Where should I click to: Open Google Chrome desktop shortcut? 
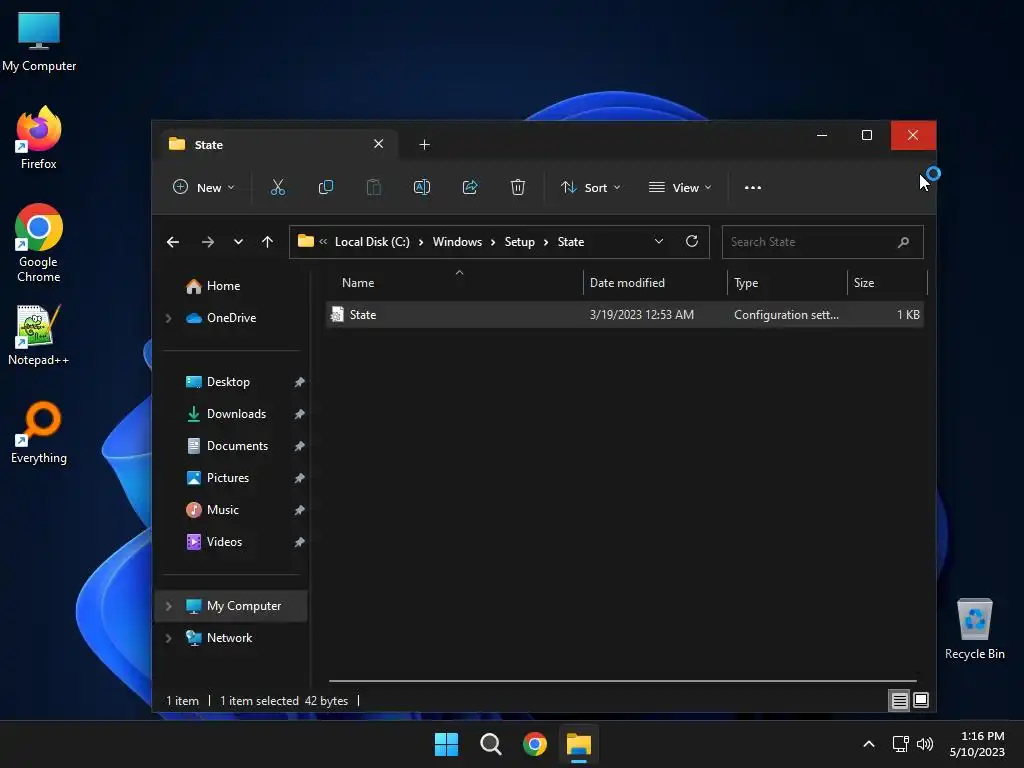point(39,243)
